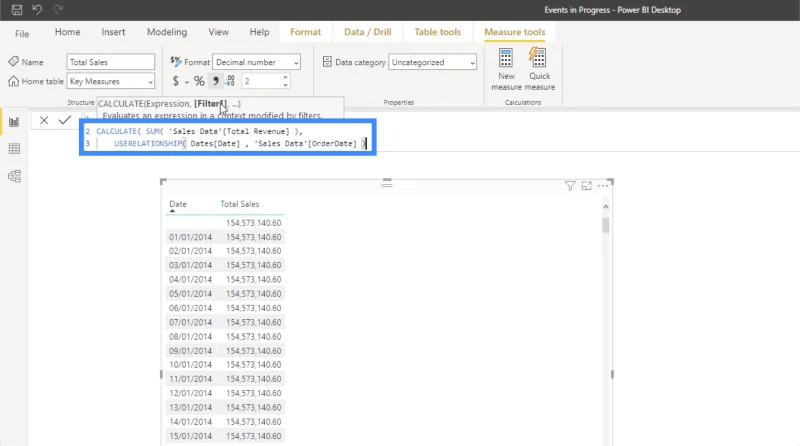Image resolution: width=800 pixels, height=446 pixels.
Task: Select the 01/01/2014 date cell
Action: [x=190, y=237]
